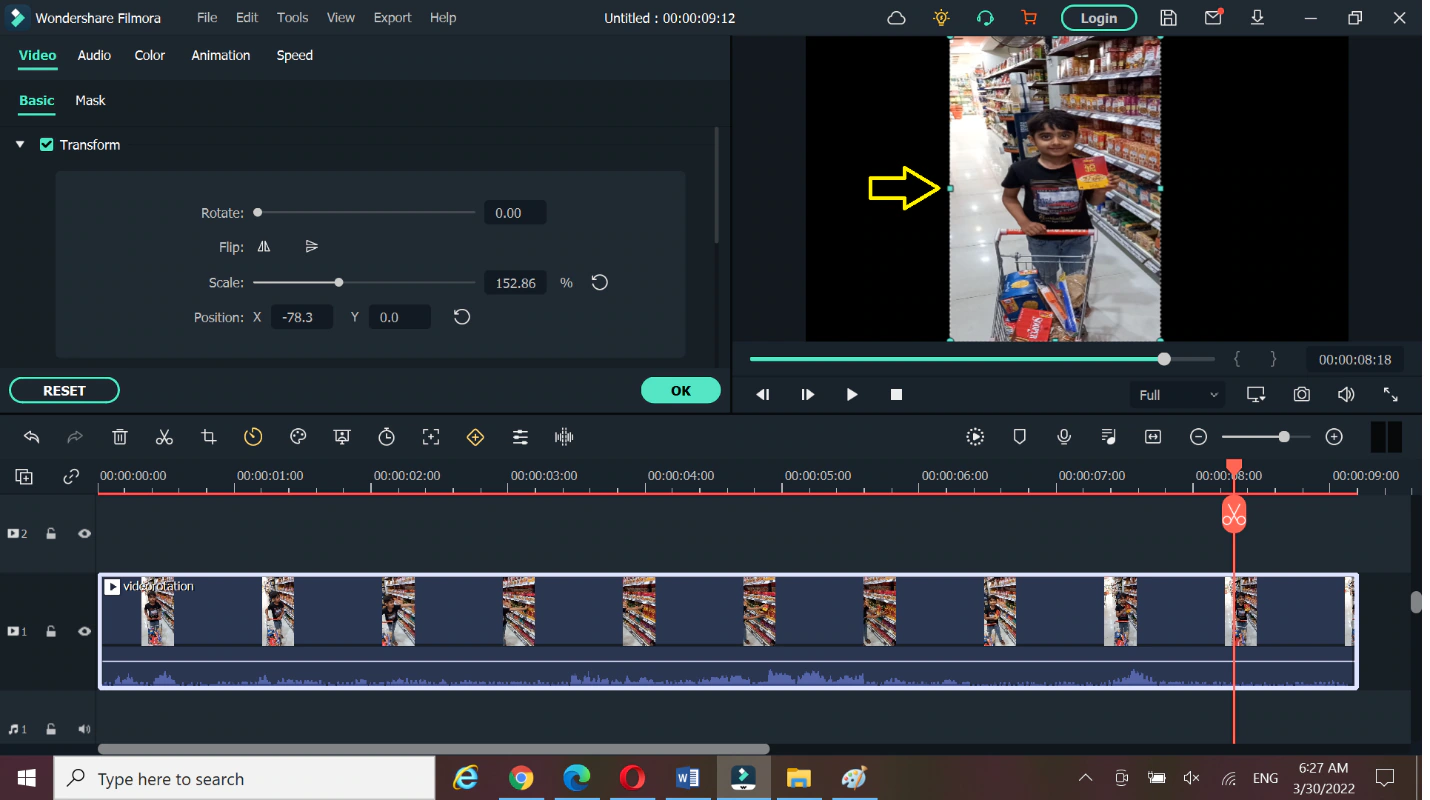Show hidden icons in system tray
1430x800 pixels.
1085,778
